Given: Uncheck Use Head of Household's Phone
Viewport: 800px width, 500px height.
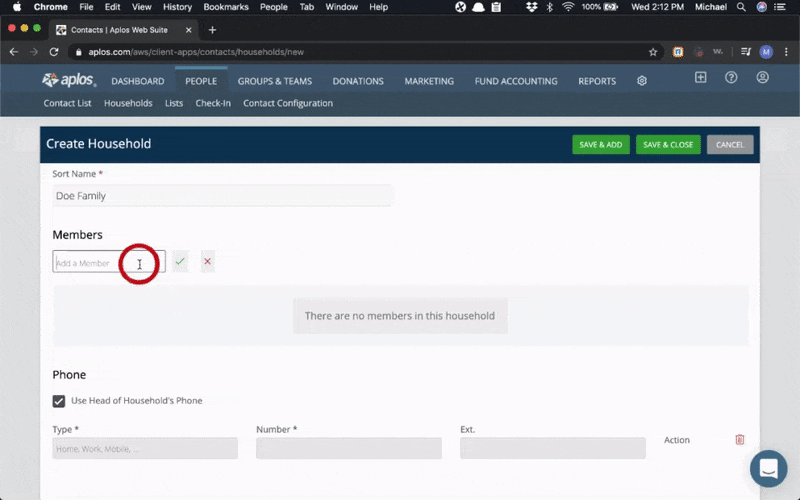Looking at the screenshot, I should 59,401.
